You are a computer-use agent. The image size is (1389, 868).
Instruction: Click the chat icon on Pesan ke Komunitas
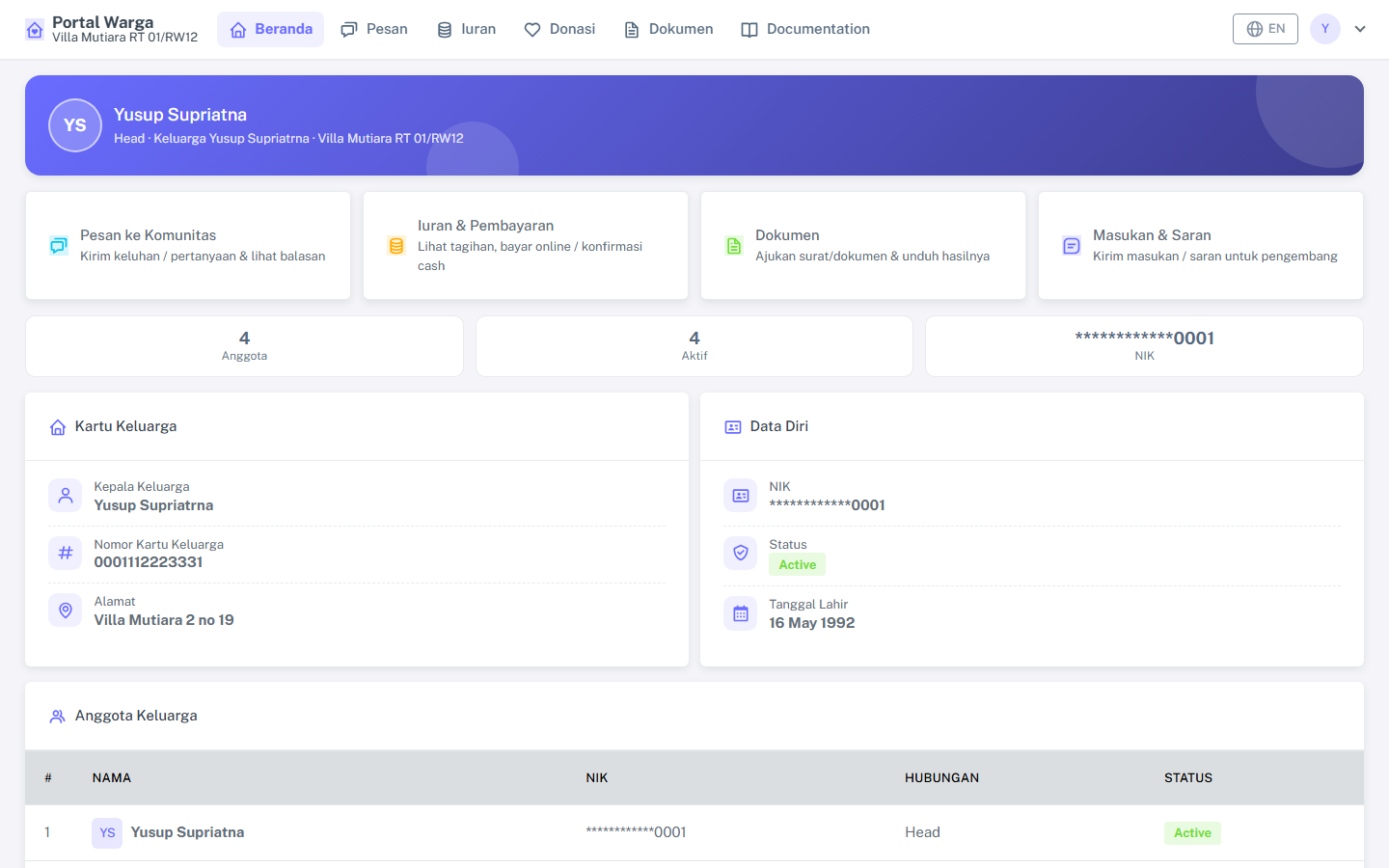click(59, 246)
